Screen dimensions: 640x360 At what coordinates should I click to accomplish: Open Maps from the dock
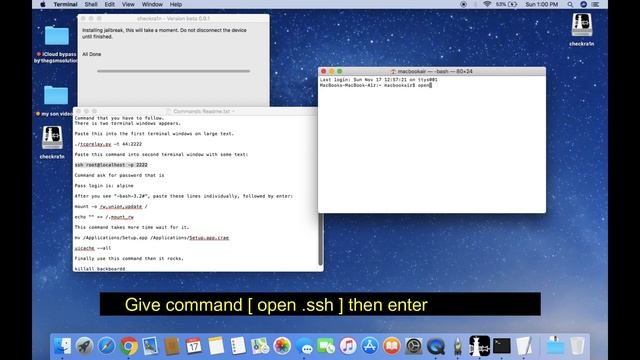[260, 346]
